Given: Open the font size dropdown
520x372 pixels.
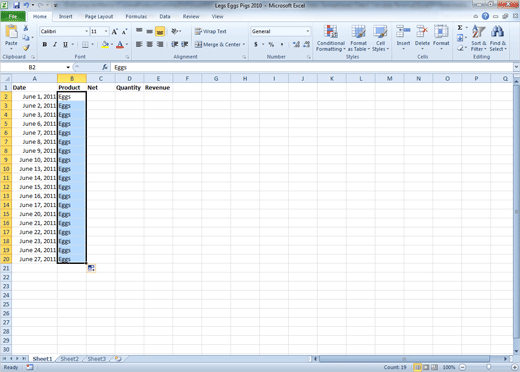Looking at the screenshot, I should [106, 31].
